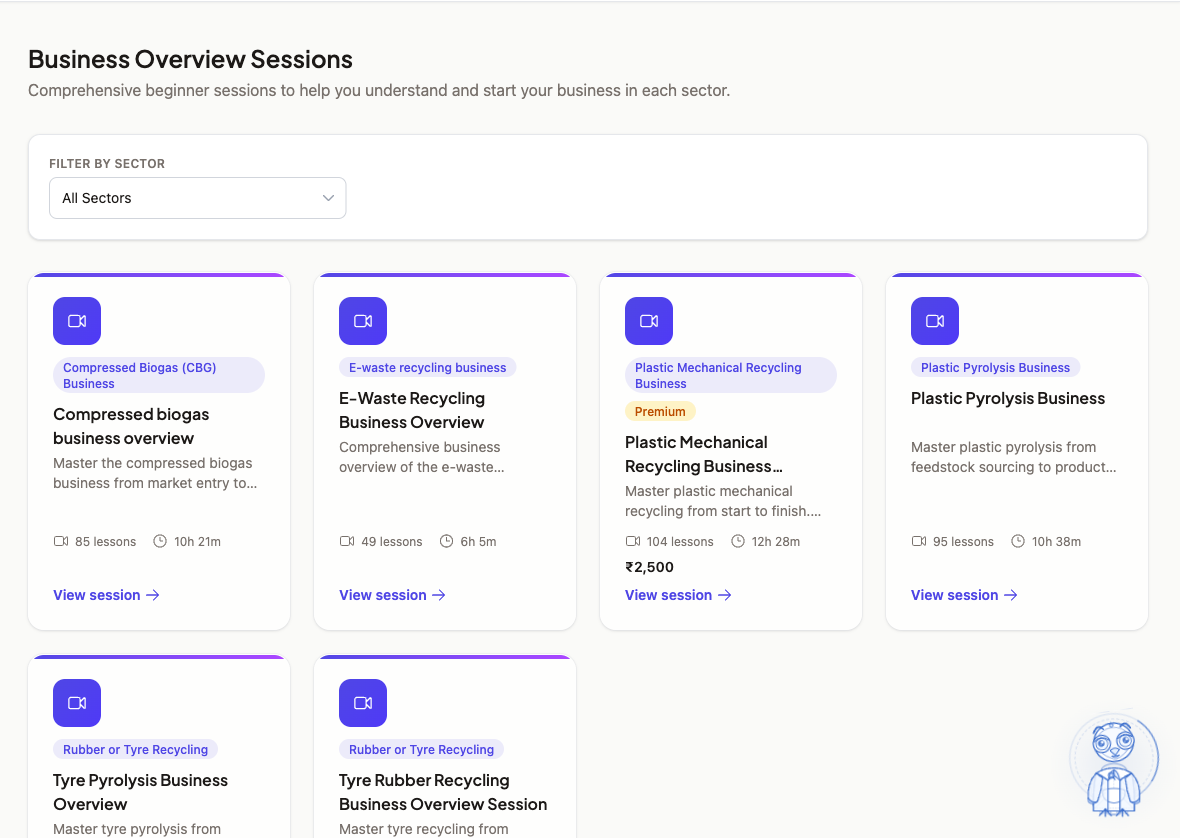Screen dimensions: 1180x838
Task: Click Rubber or Tyre Recycling tag on Tyre Pyrolysis card
Action: point(135,750)
